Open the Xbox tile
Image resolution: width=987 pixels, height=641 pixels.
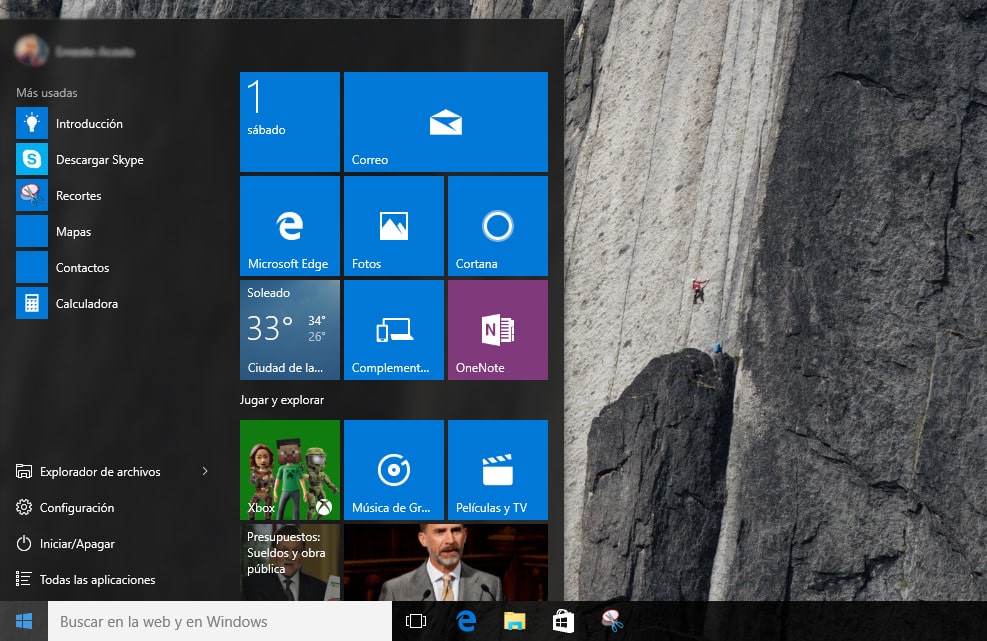pos(289,469)
